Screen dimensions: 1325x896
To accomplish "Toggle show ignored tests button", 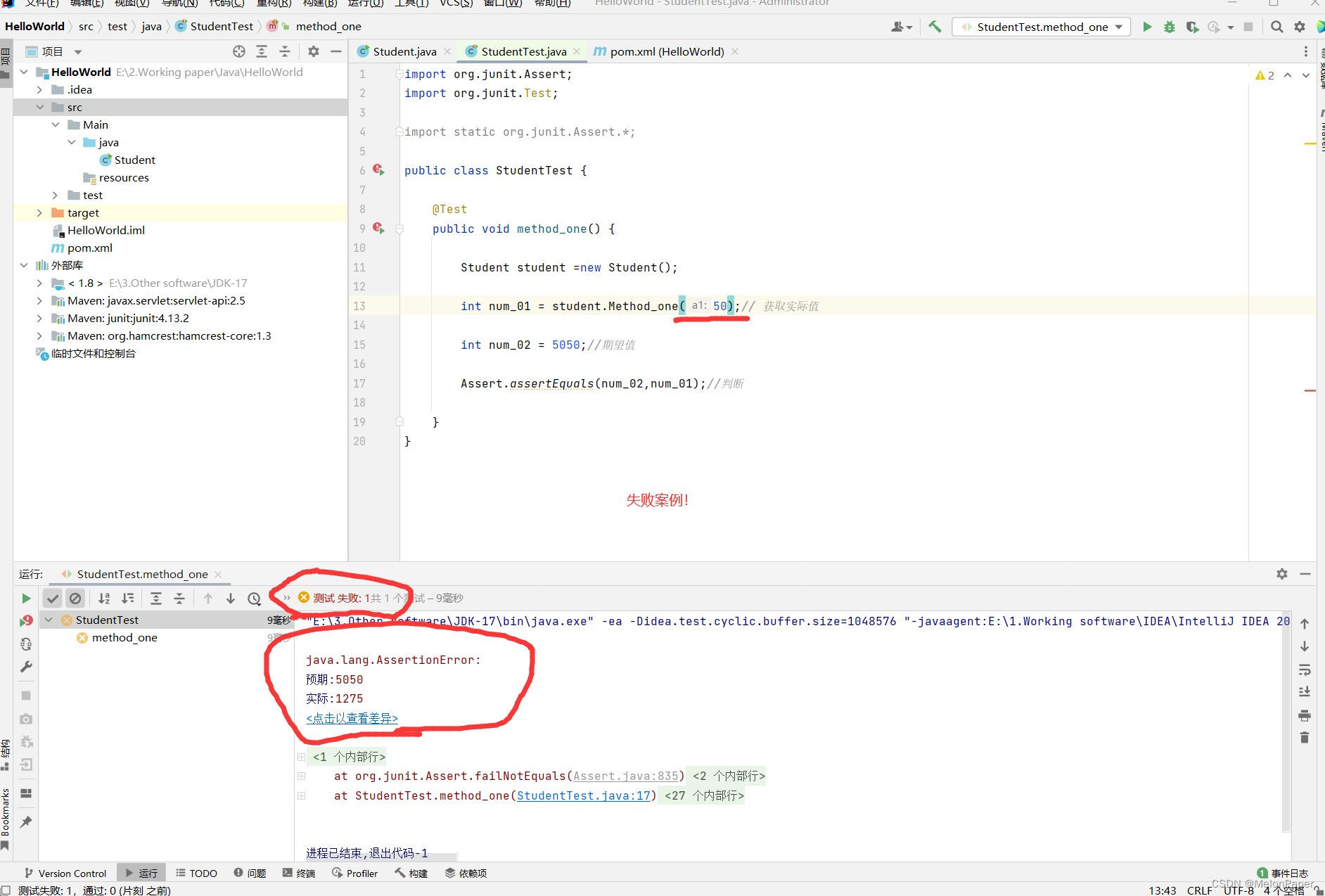I will [x=75, y=599].
